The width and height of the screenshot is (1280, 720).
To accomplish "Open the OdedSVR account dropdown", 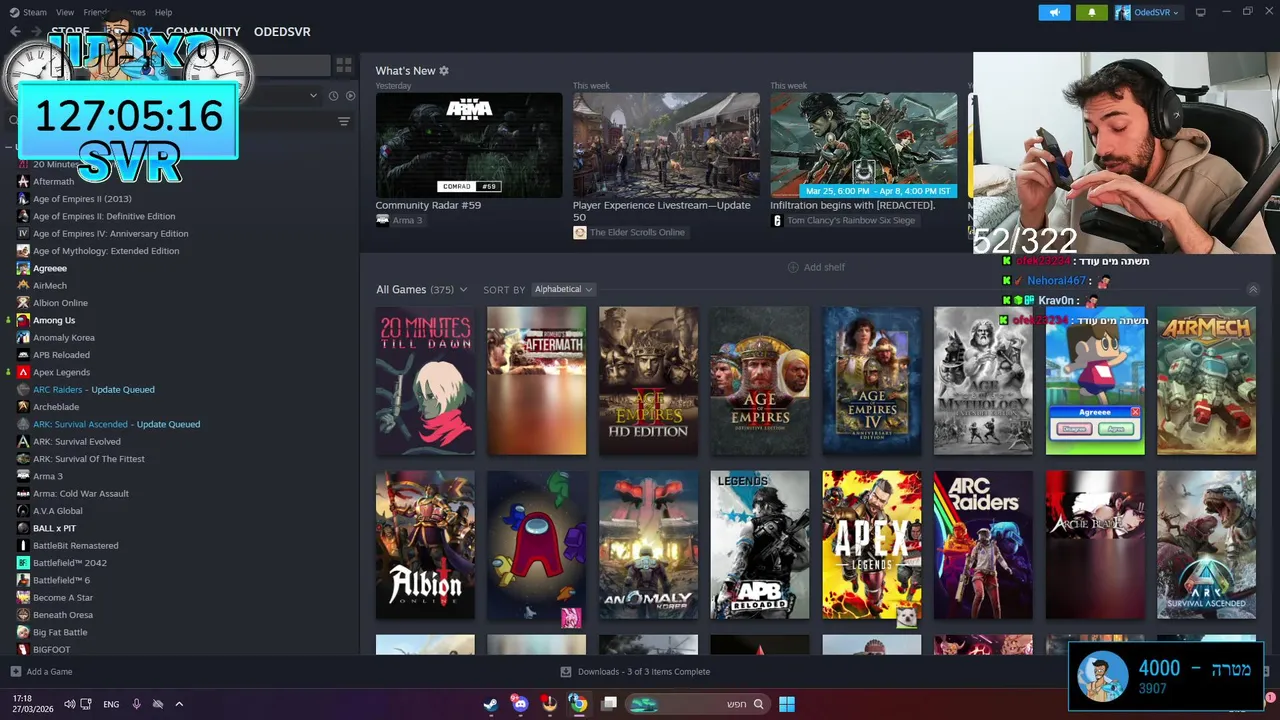I will pyautogui.click(x=1147, y=12).
